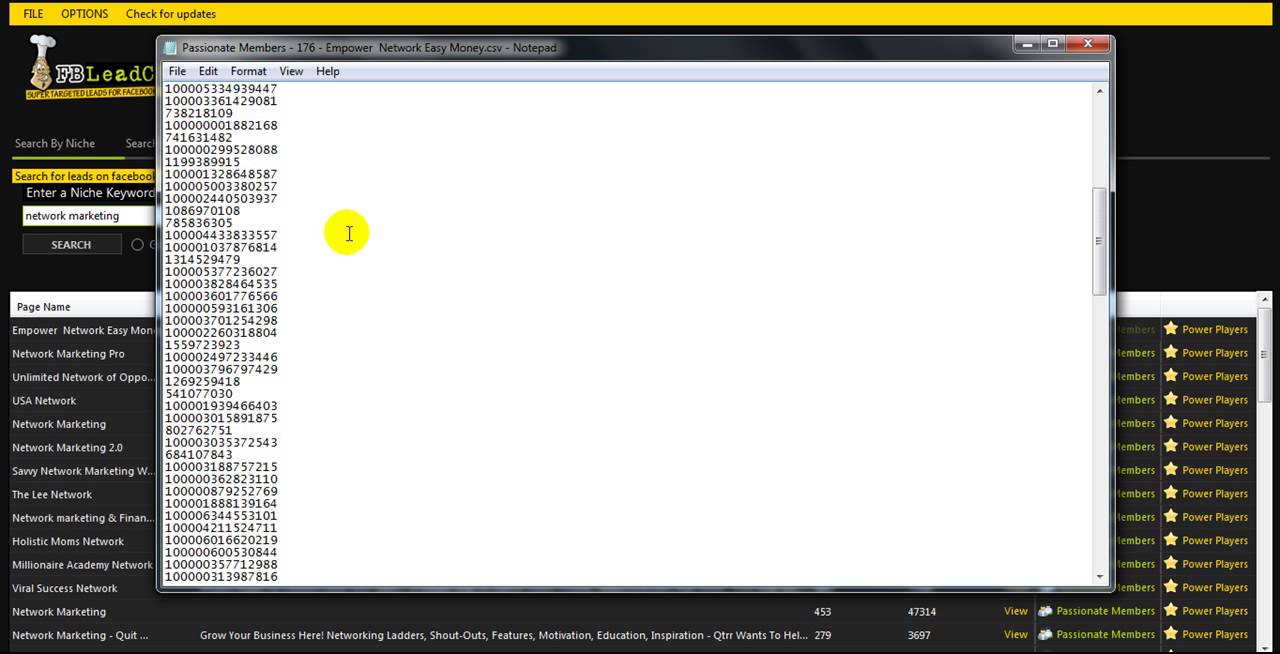
Task: Click the SEARCH button
Action: coord(71,245)
